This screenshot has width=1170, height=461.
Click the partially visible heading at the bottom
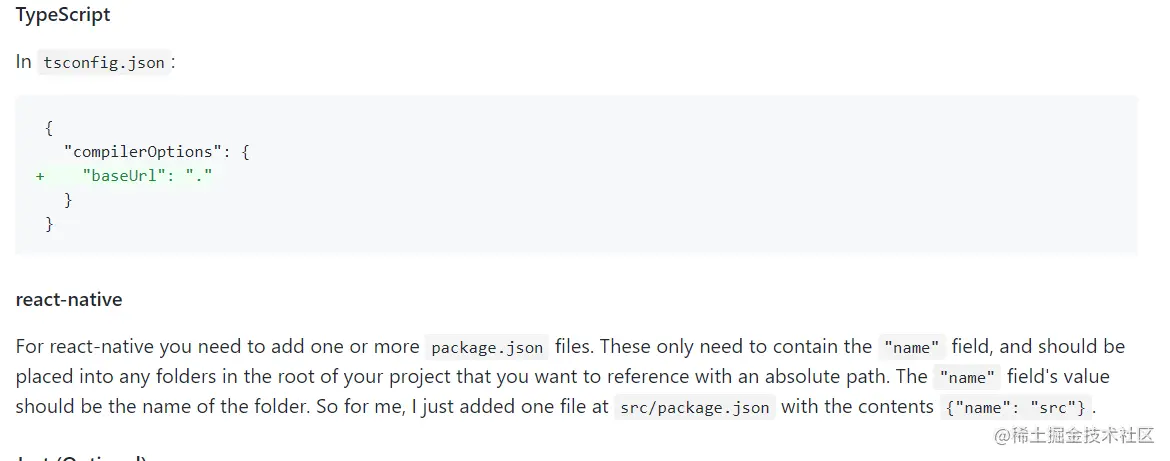[80, 457]
